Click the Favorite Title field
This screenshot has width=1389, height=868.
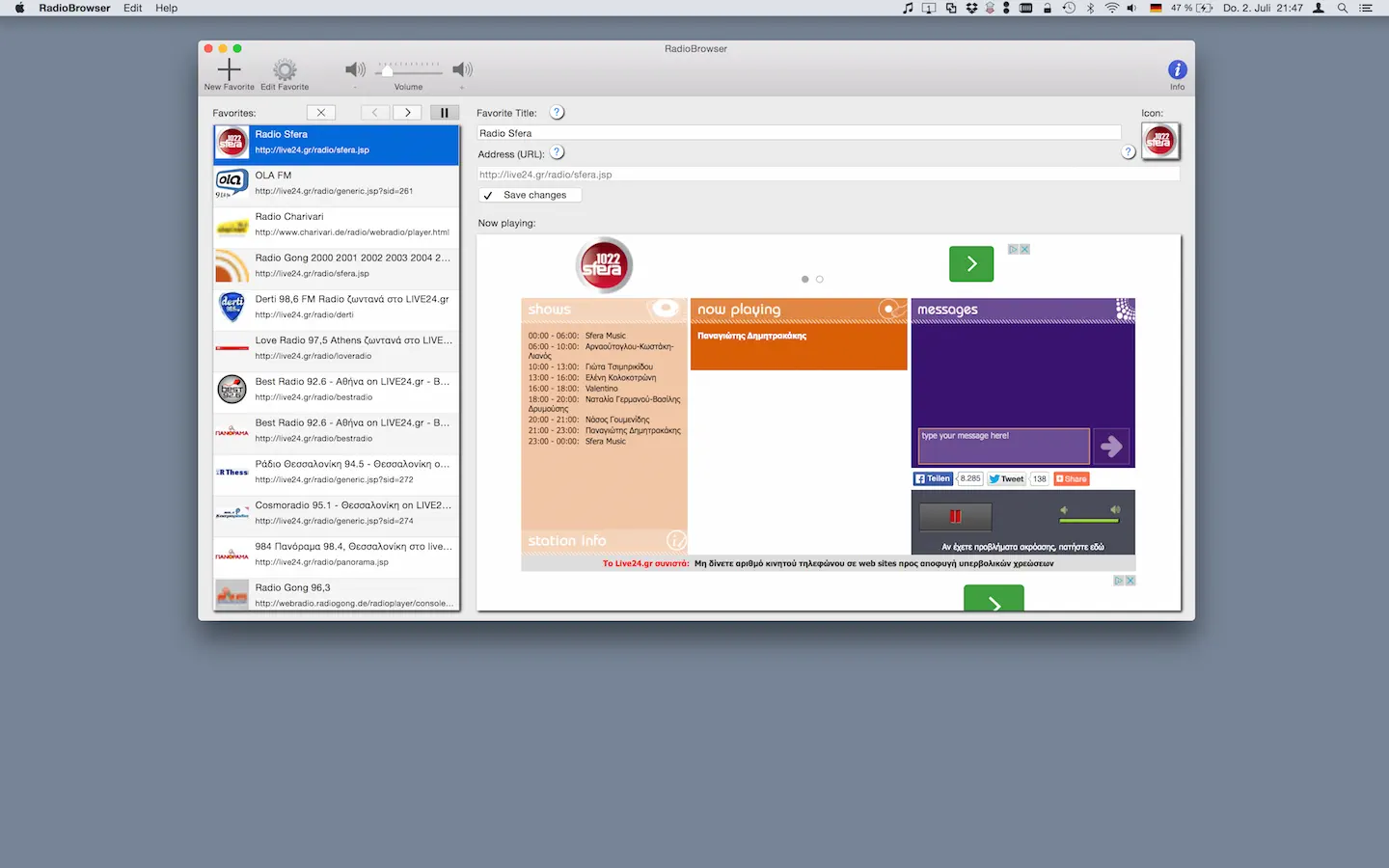tap(800, 133)
